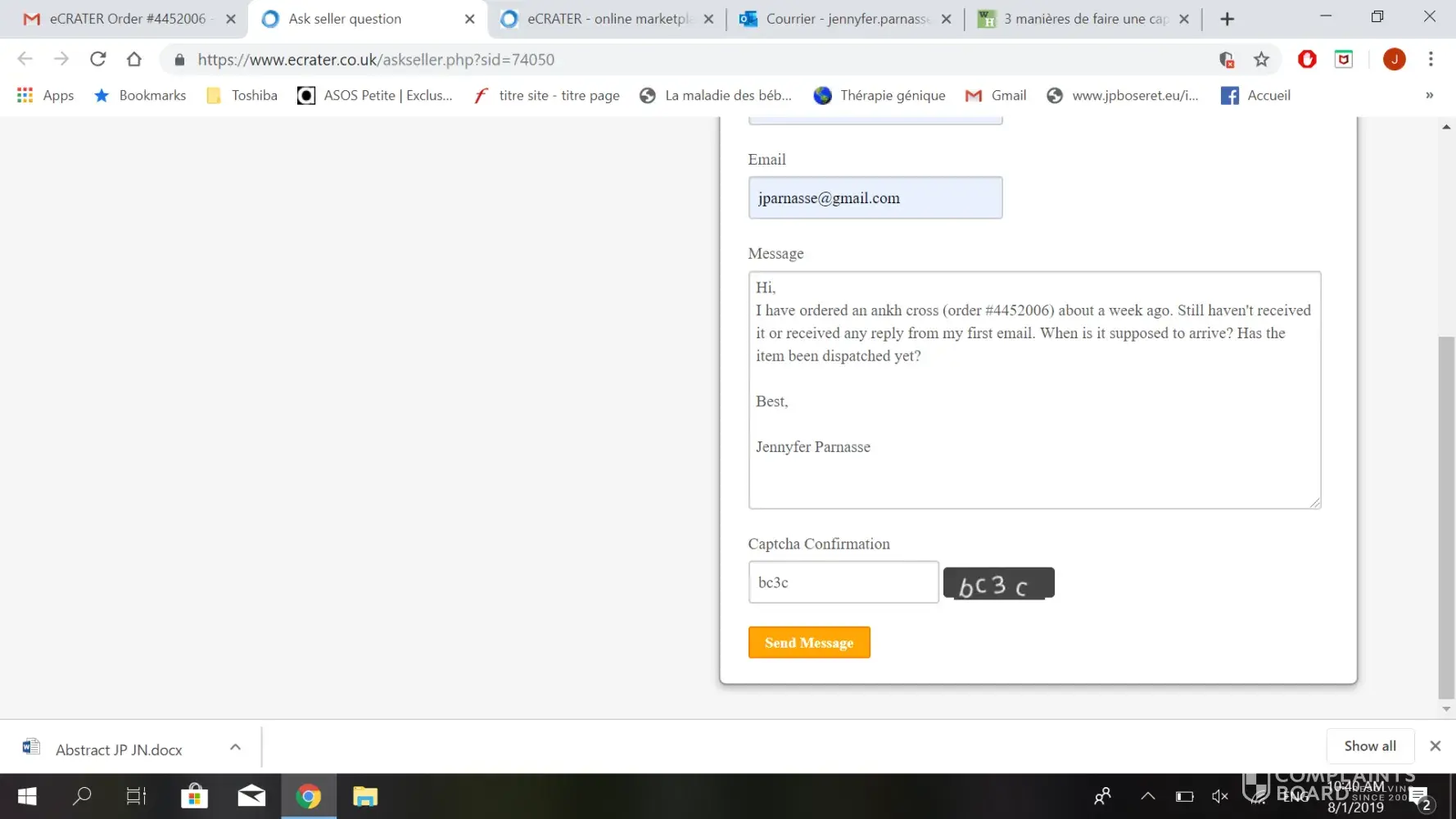Expand options for Abstract JP JN.docx download
1456x819 pixels.
pos(235,747)
